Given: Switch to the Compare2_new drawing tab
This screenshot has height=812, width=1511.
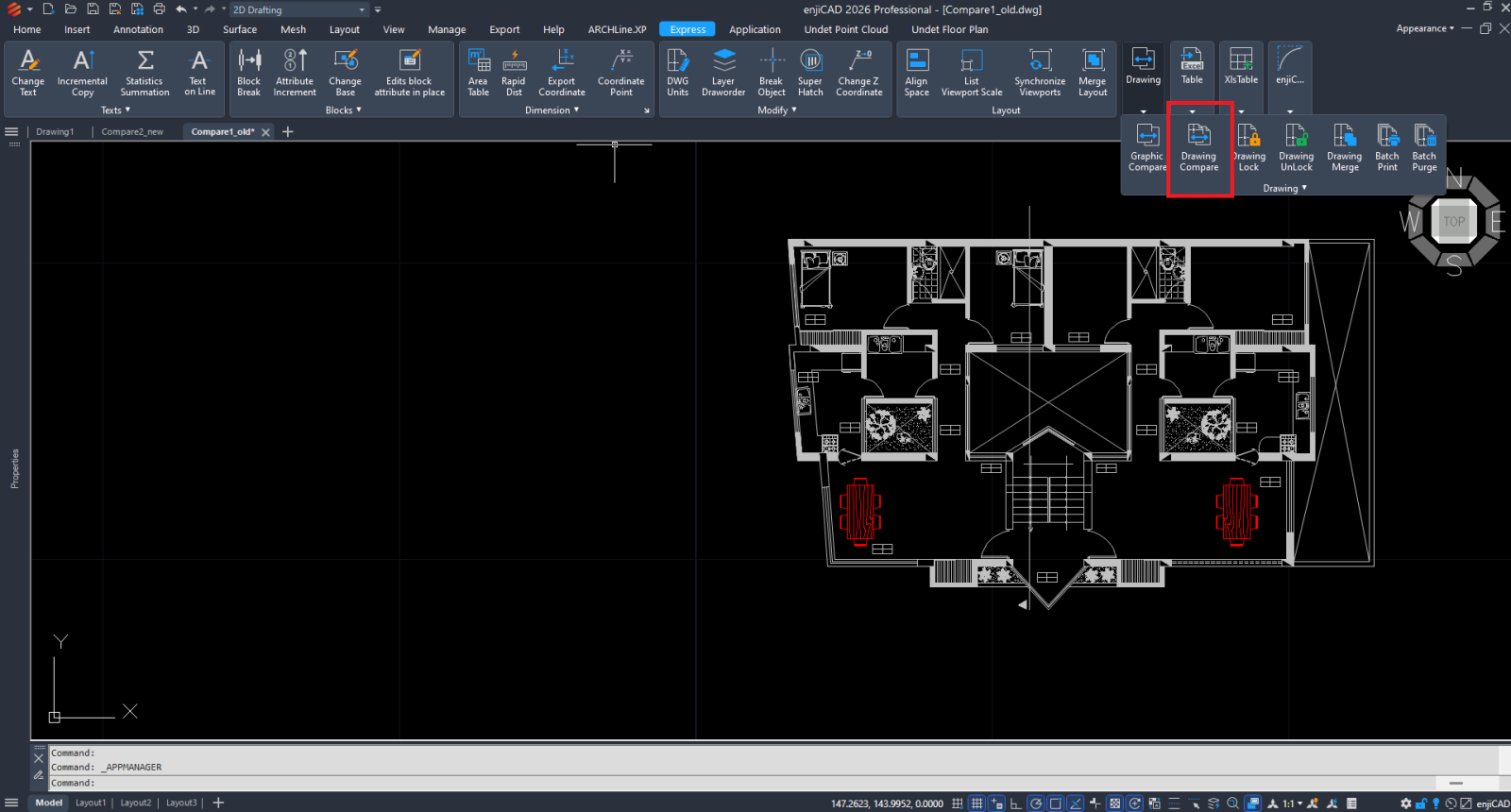Looking at the screenshot, I should [132, 132].
